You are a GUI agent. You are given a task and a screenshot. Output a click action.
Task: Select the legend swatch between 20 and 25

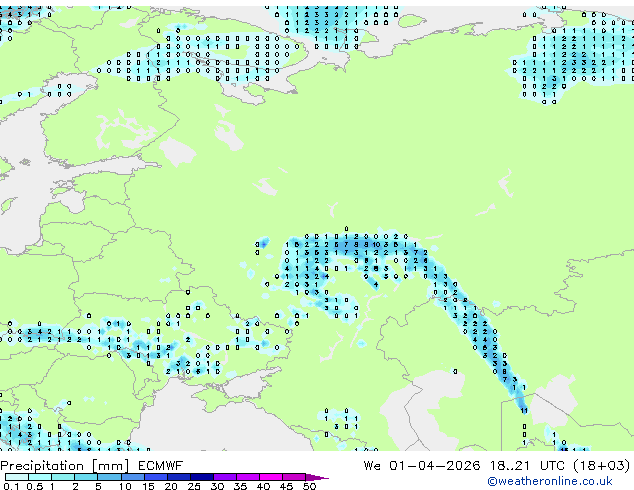tap(179, 477)
